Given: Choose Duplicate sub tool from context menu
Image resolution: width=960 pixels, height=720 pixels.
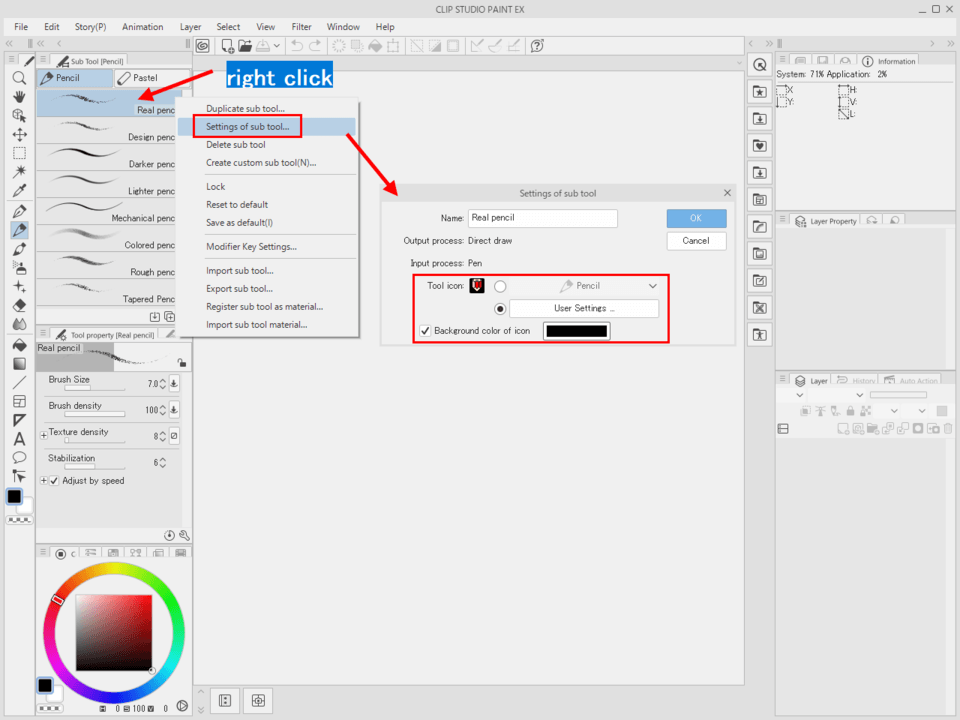Looking at the screenshot, I should pos(245,109).
